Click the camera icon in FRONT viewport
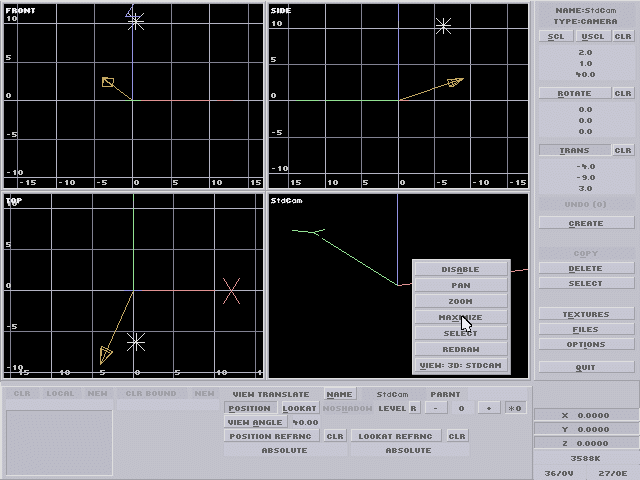The image size is (640, 480). (108, 83)
